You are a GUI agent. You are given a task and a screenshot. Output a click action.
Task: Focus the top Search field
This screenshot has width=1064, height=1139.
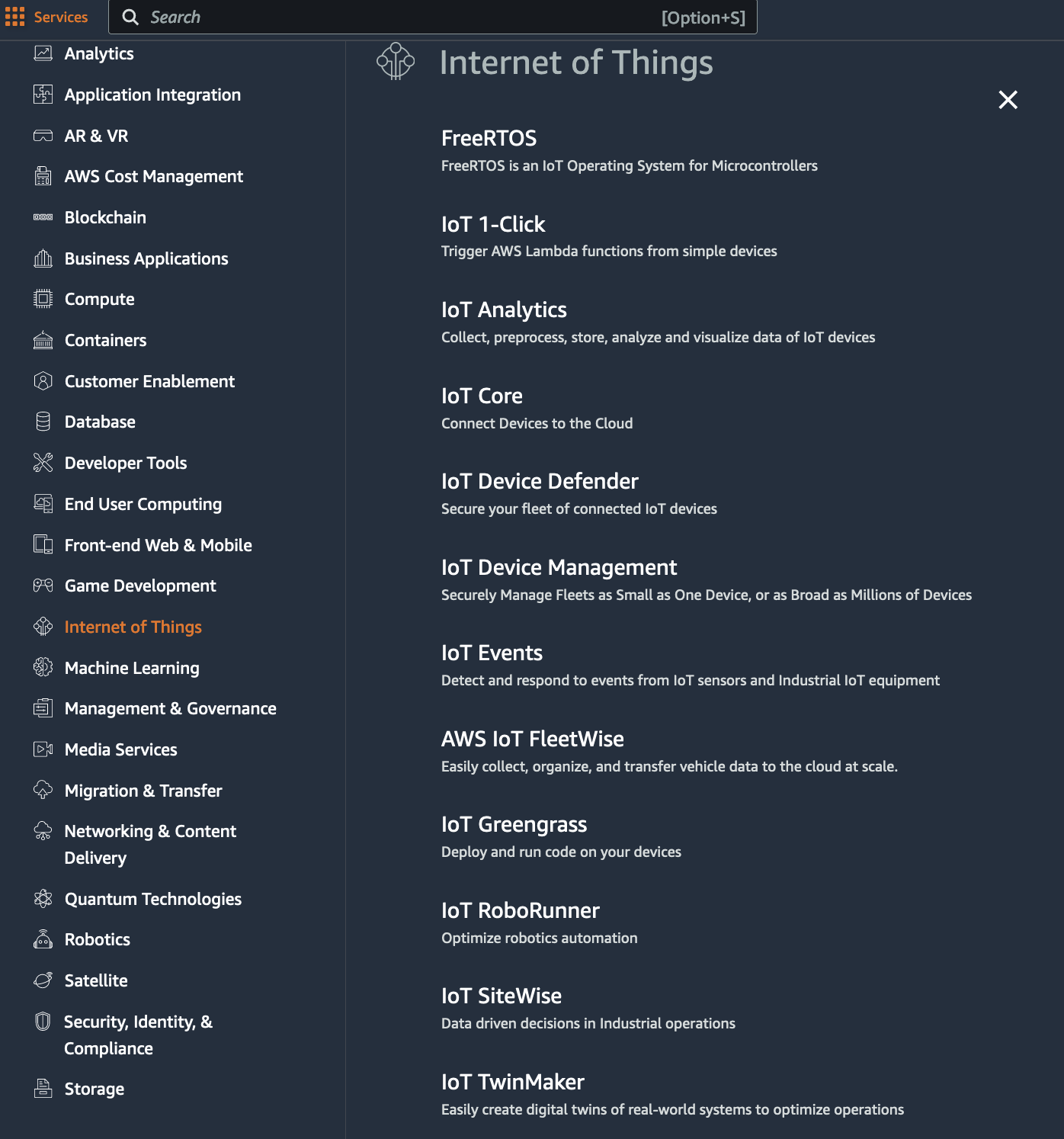[433, 17]
